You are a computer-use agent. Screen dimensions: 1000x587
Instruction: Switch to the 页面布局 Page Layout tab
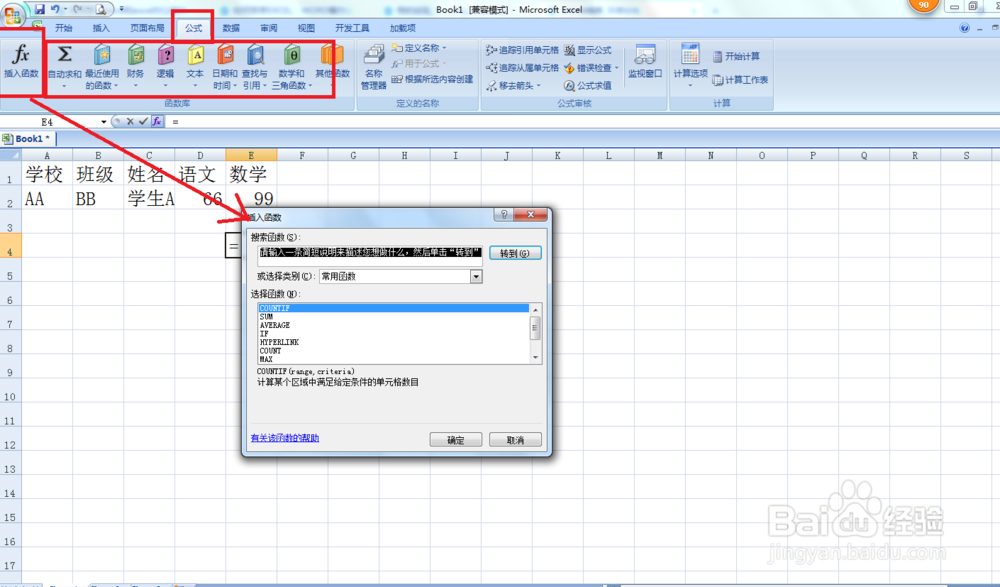(147, 28)
